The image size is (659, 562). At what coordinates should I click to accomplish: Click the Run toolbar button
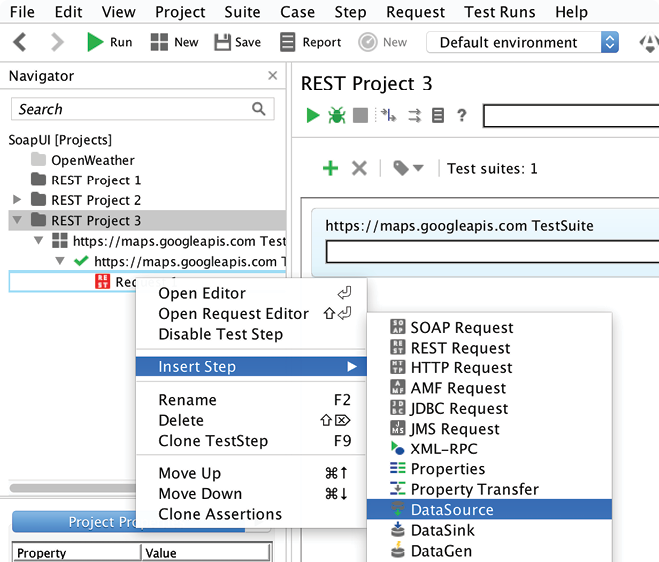(110, 42)
